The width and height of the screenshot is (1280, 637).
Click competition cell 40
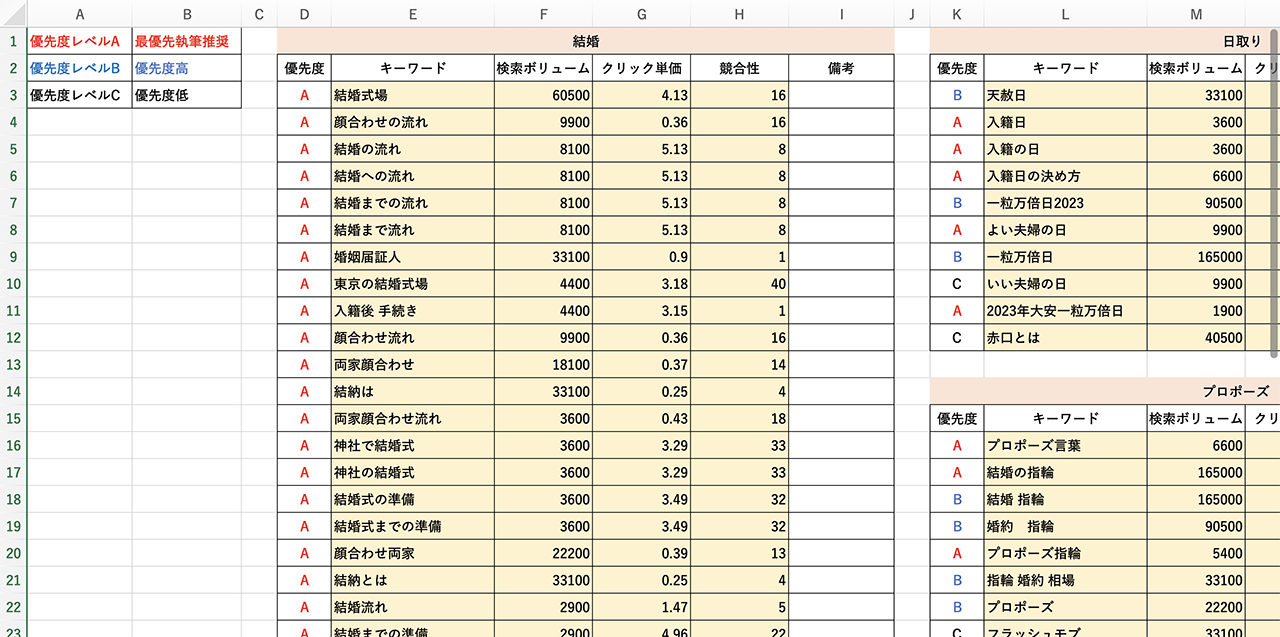[x=739, y=284]
